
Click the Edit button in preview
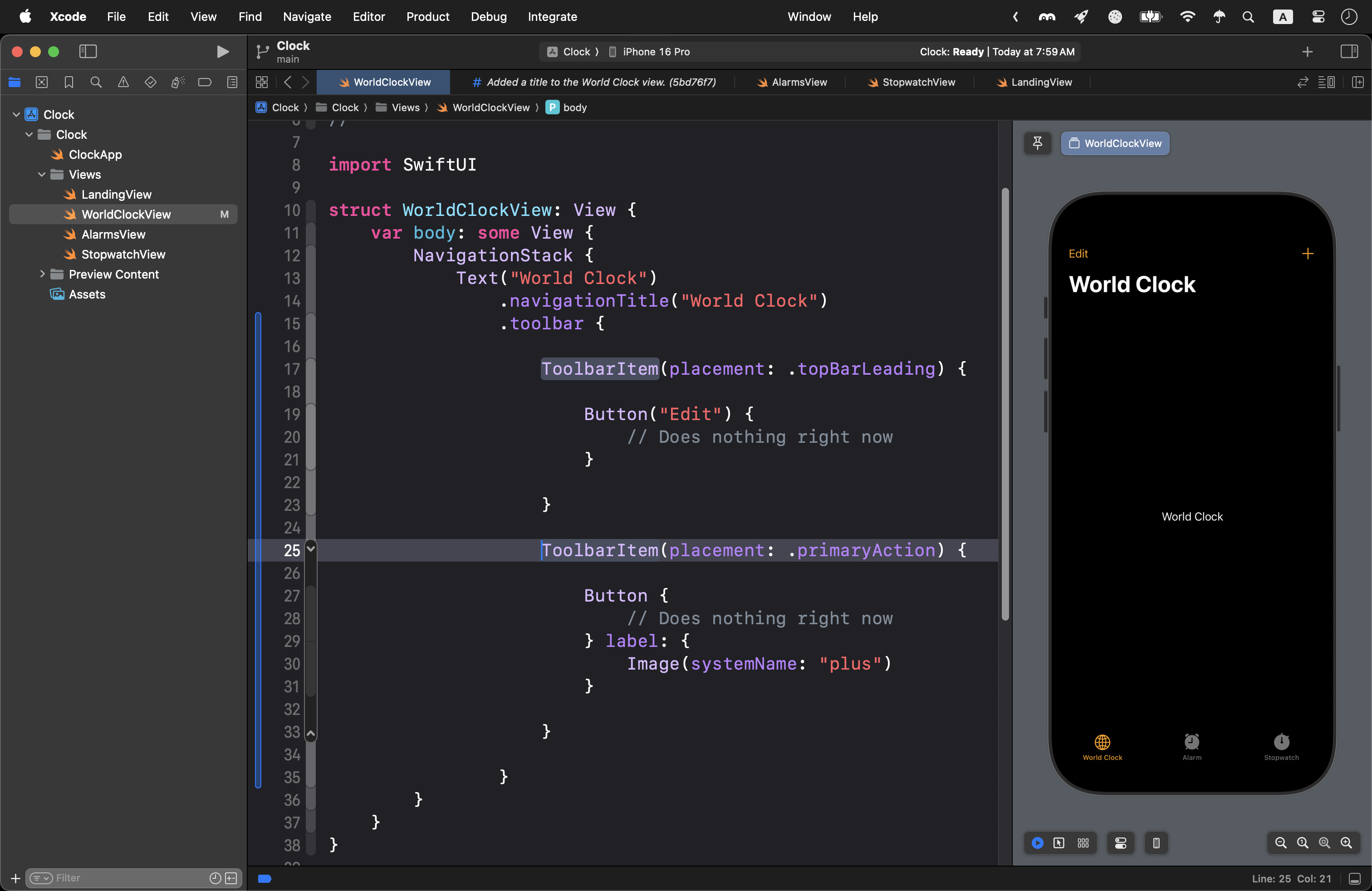point(1078,254)
